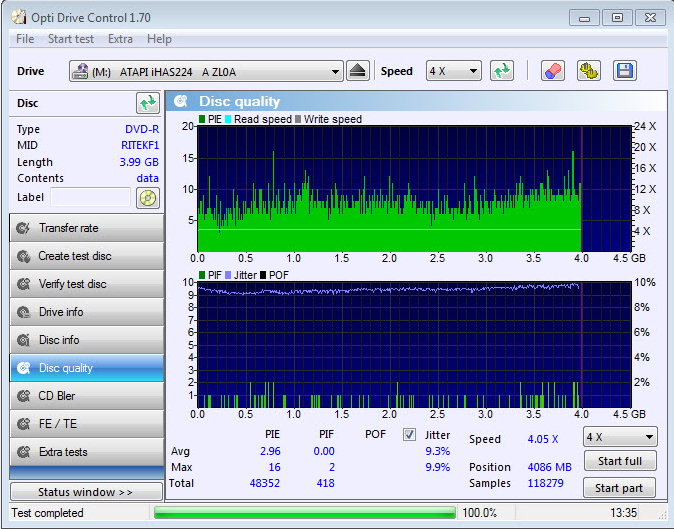The height and width of the screenshot is (529, 674).
Task: Expand the test speed 4 X dropdown
Action: [620, 437]
